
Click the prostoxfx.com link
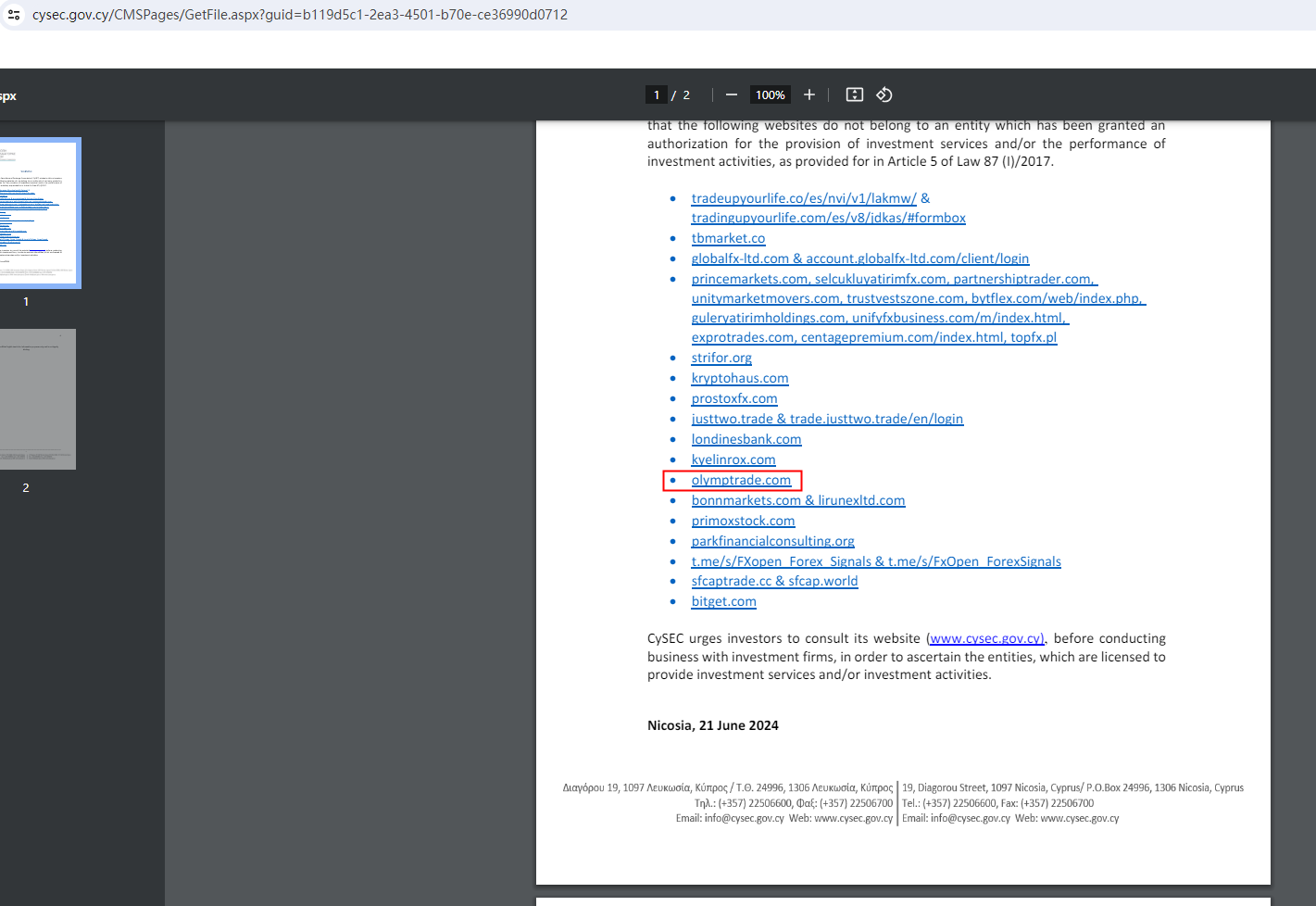click(x=734, y=398)
